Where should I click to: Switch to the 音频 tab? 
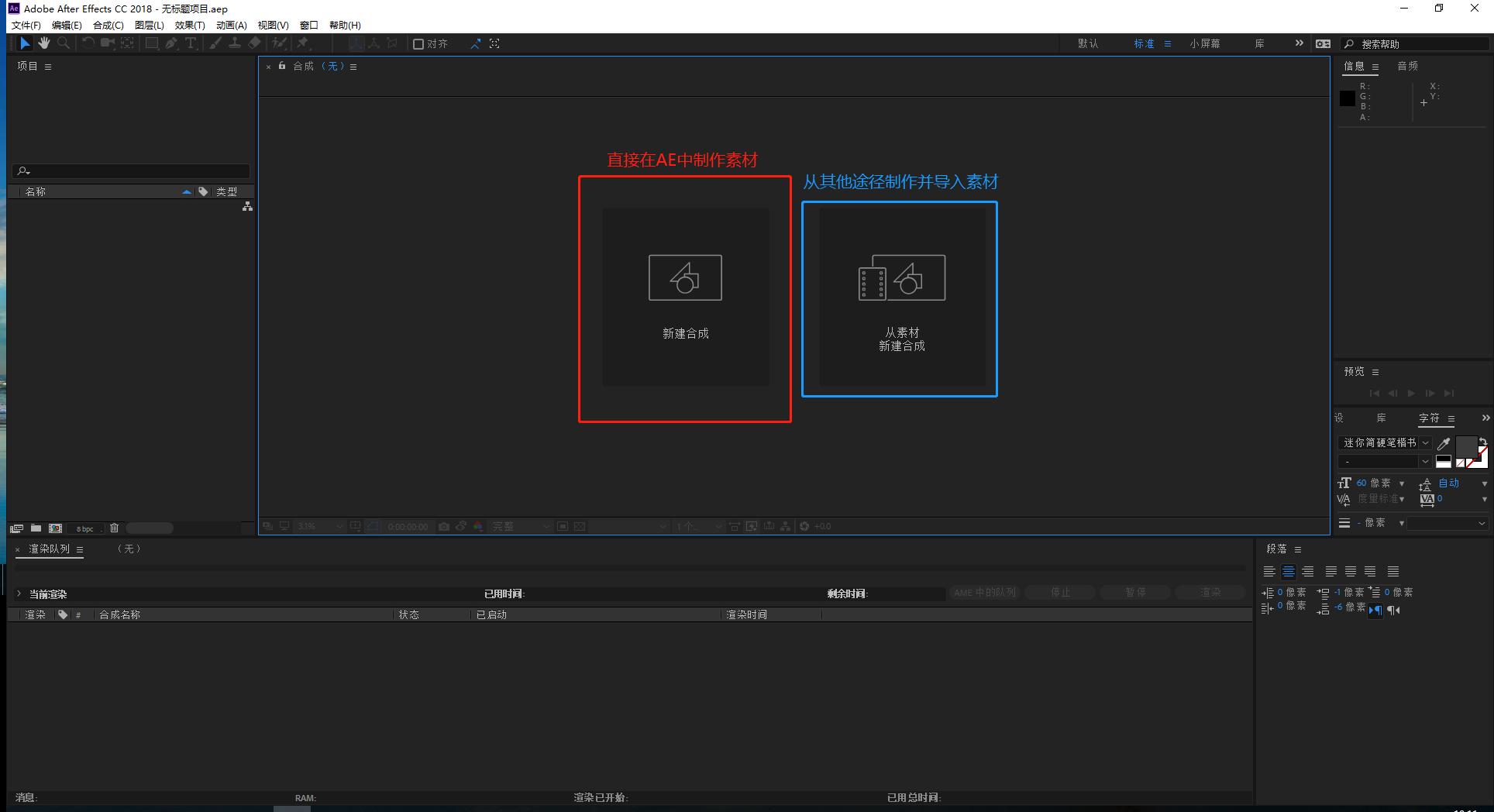coord(1407,67)
